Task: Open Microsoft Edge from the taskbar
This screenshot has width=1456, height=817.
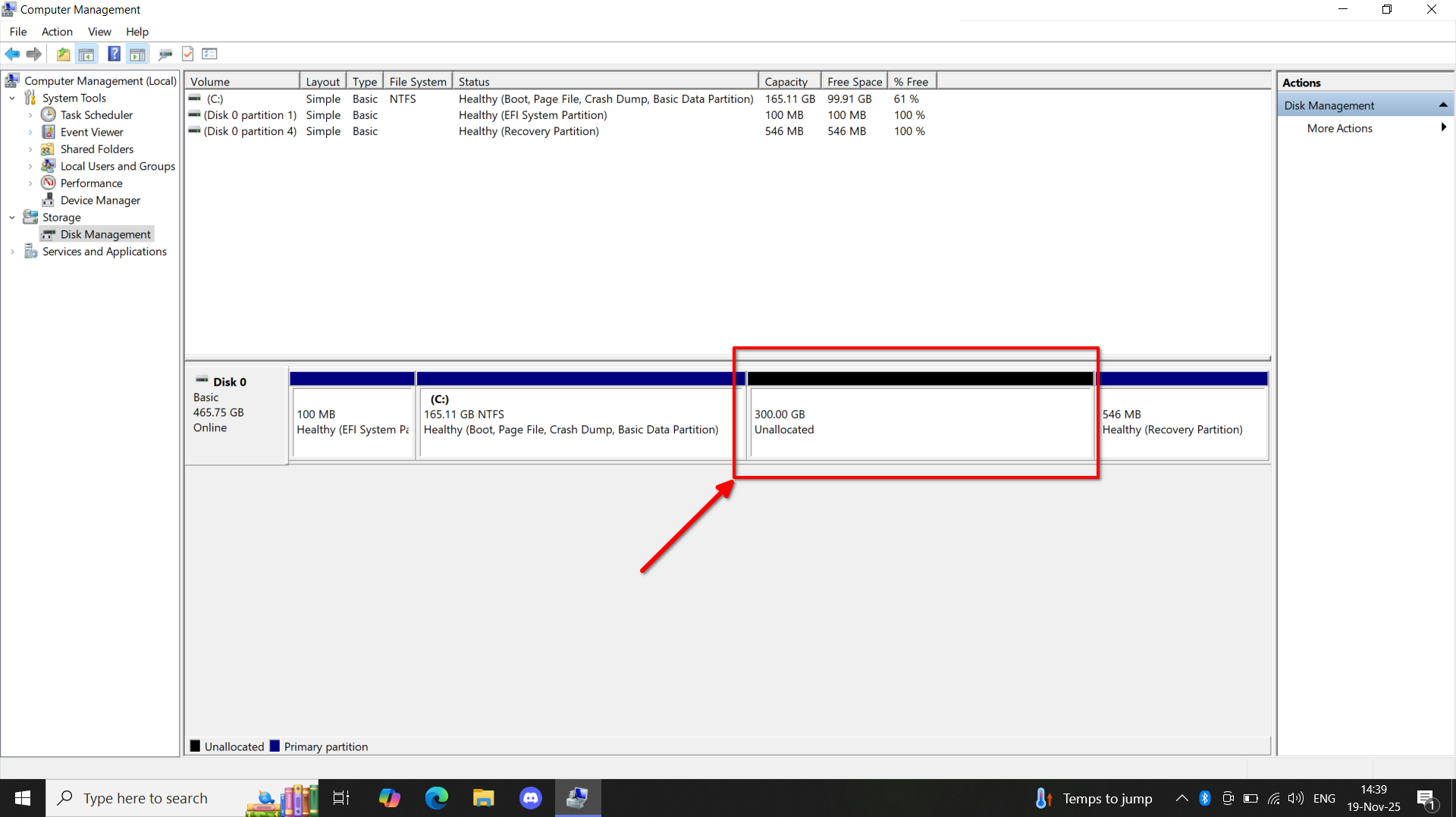Action: pyautogui.click(x=437, y=798)
